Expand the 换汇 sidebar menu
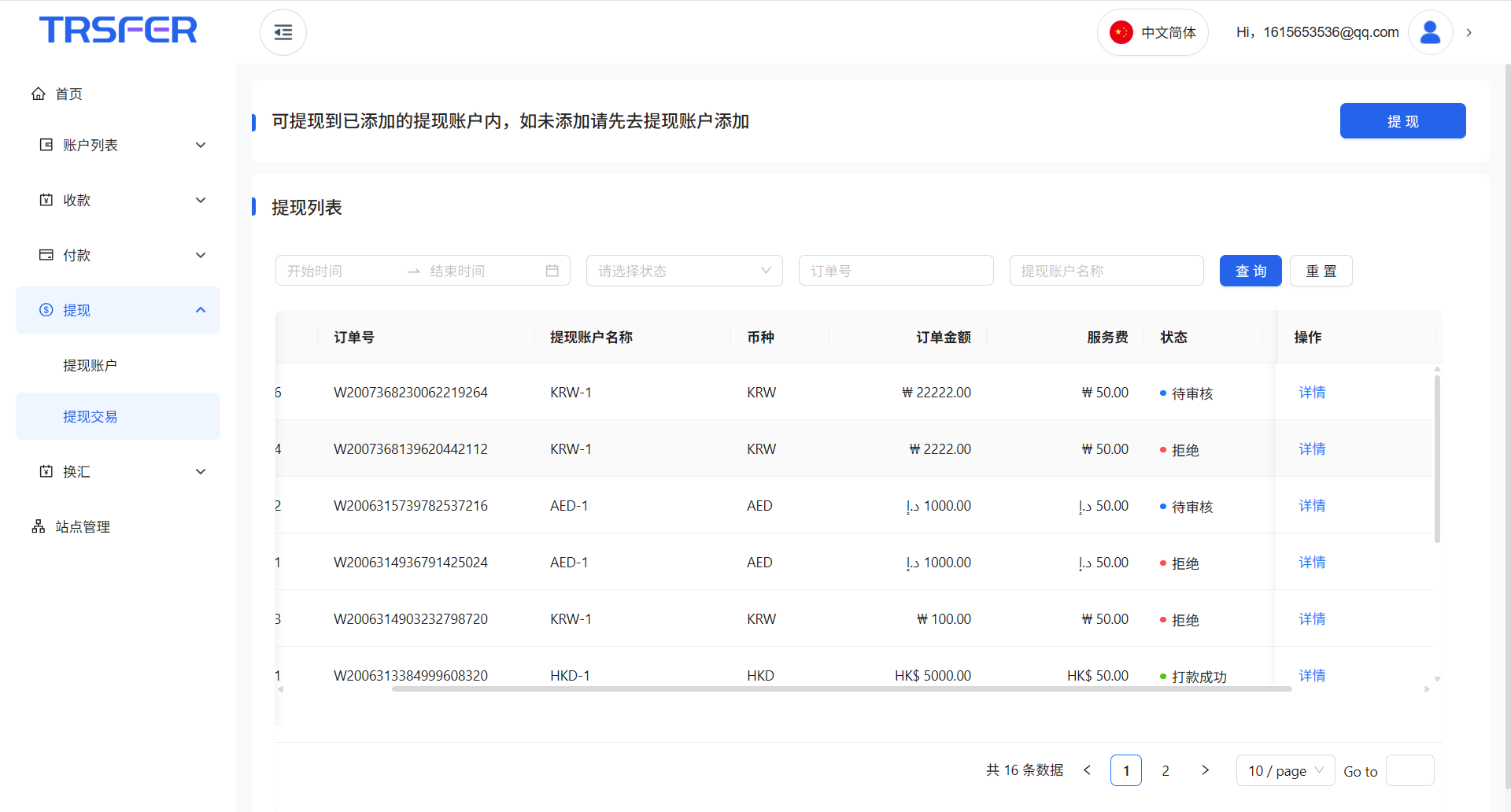Screen dimensions: 1511x812 [118, 471]
